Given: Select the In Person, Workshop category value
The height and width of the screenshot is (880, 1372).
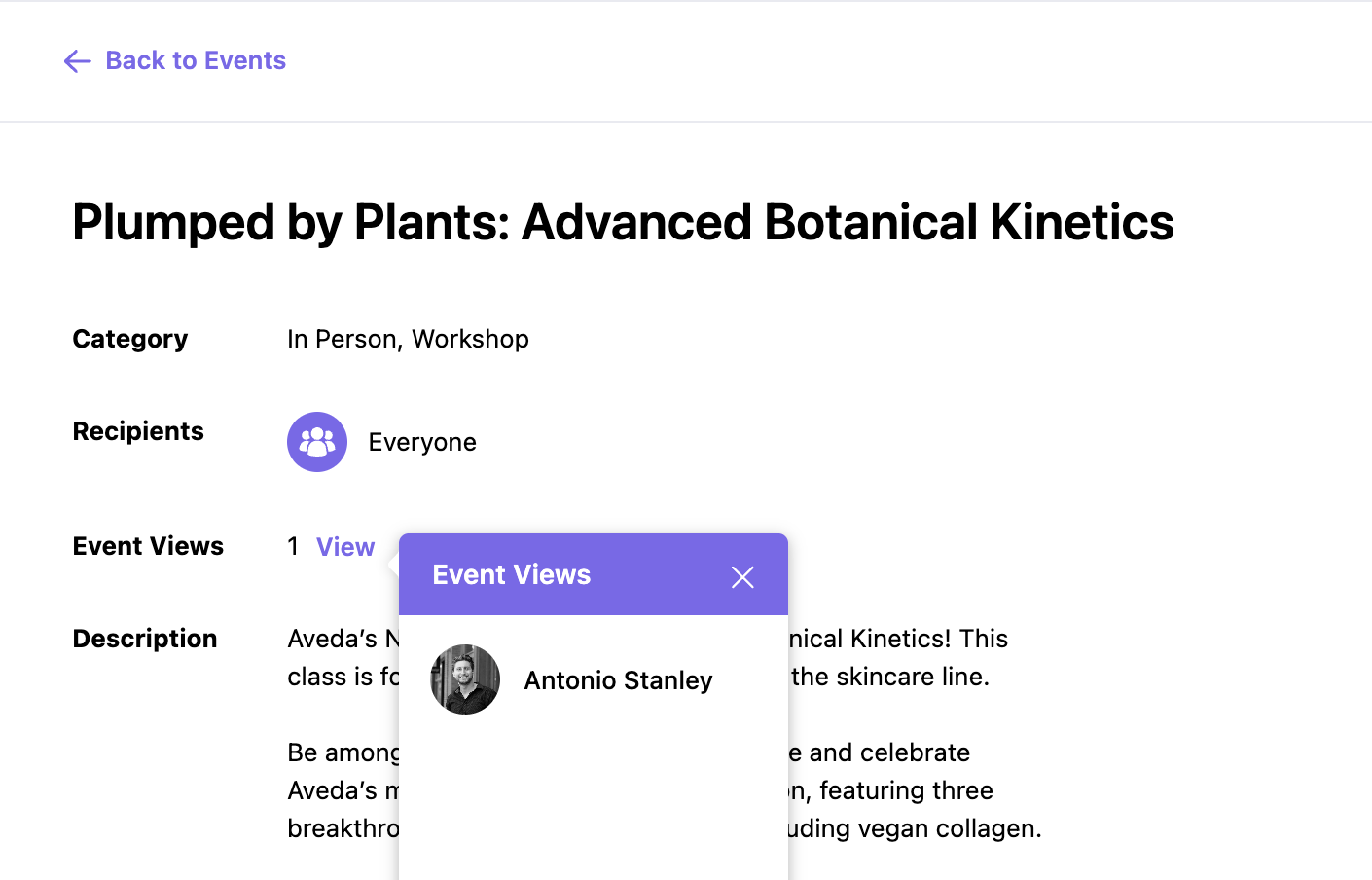Looking at the screenshot, I should [408, 339].
